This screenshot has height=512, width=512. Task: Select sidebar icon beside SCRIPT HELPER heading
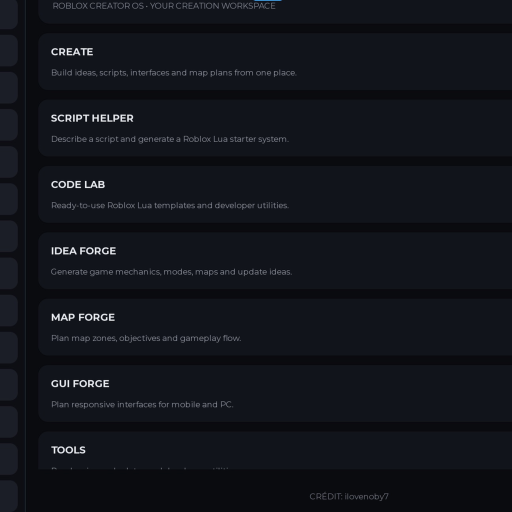tap(9, 125)
